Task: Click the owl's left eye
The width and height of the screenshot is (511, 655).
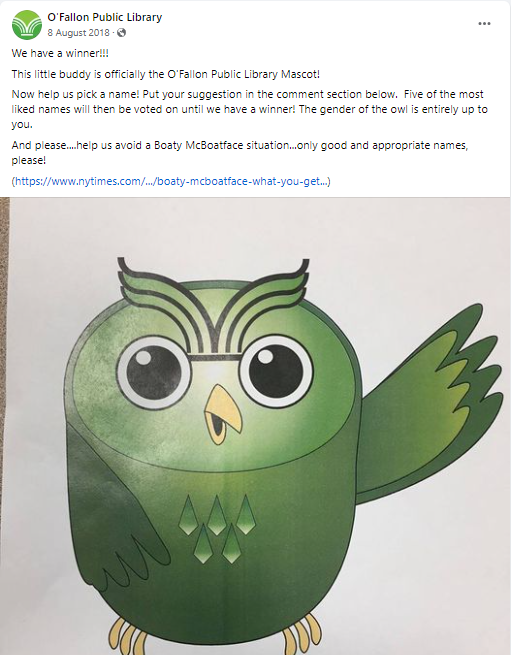Action: pos(154,373)
